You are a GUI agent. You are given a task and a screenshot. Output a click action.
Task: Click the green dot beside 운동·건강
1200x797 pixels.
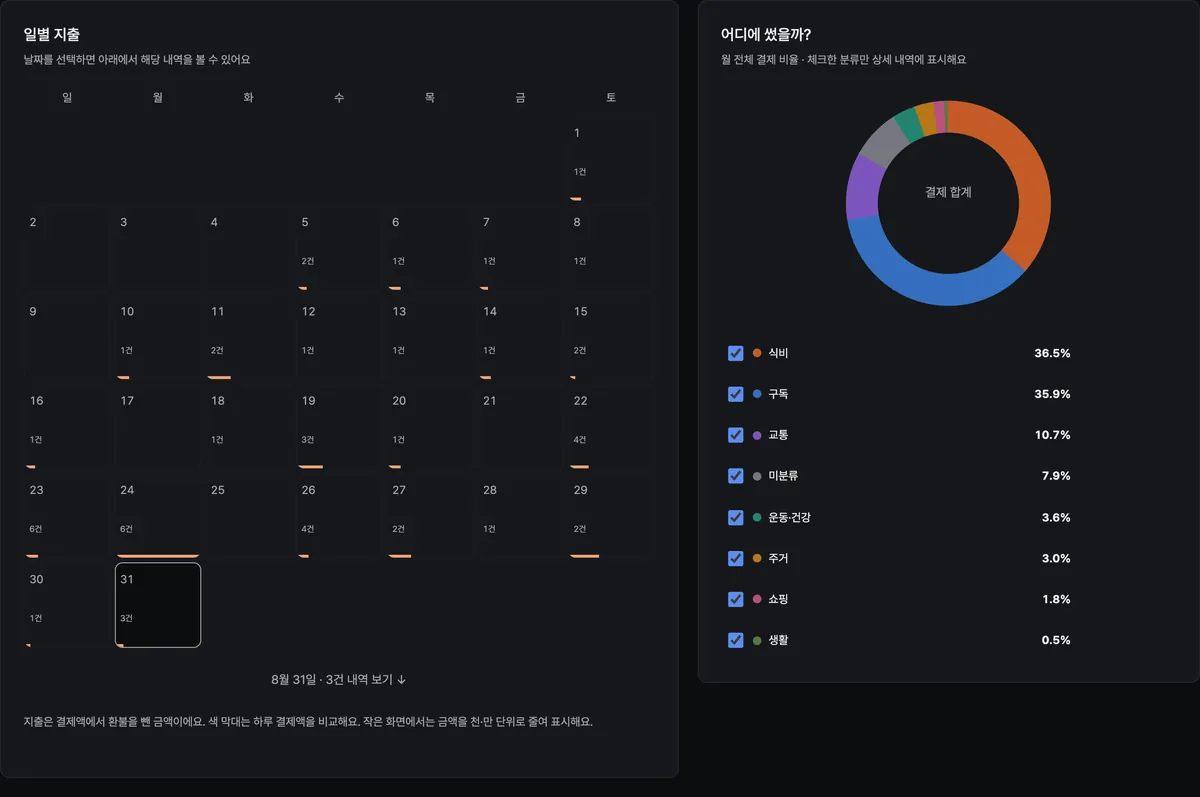[x=757, y=517]
